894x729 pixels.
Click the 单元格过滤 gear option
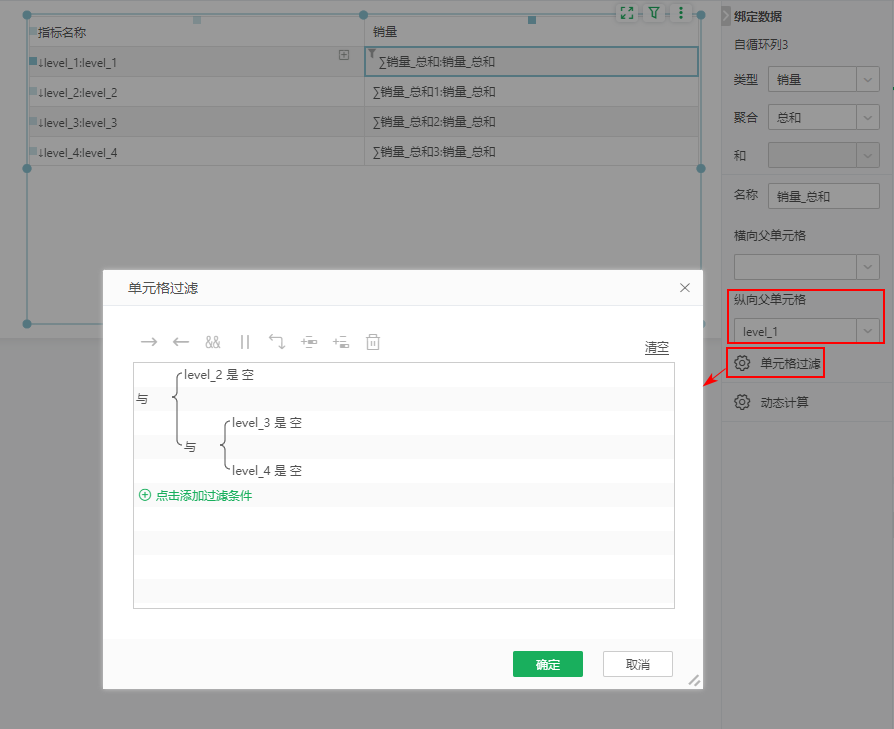pyautogui.click(x=777, y=363)
